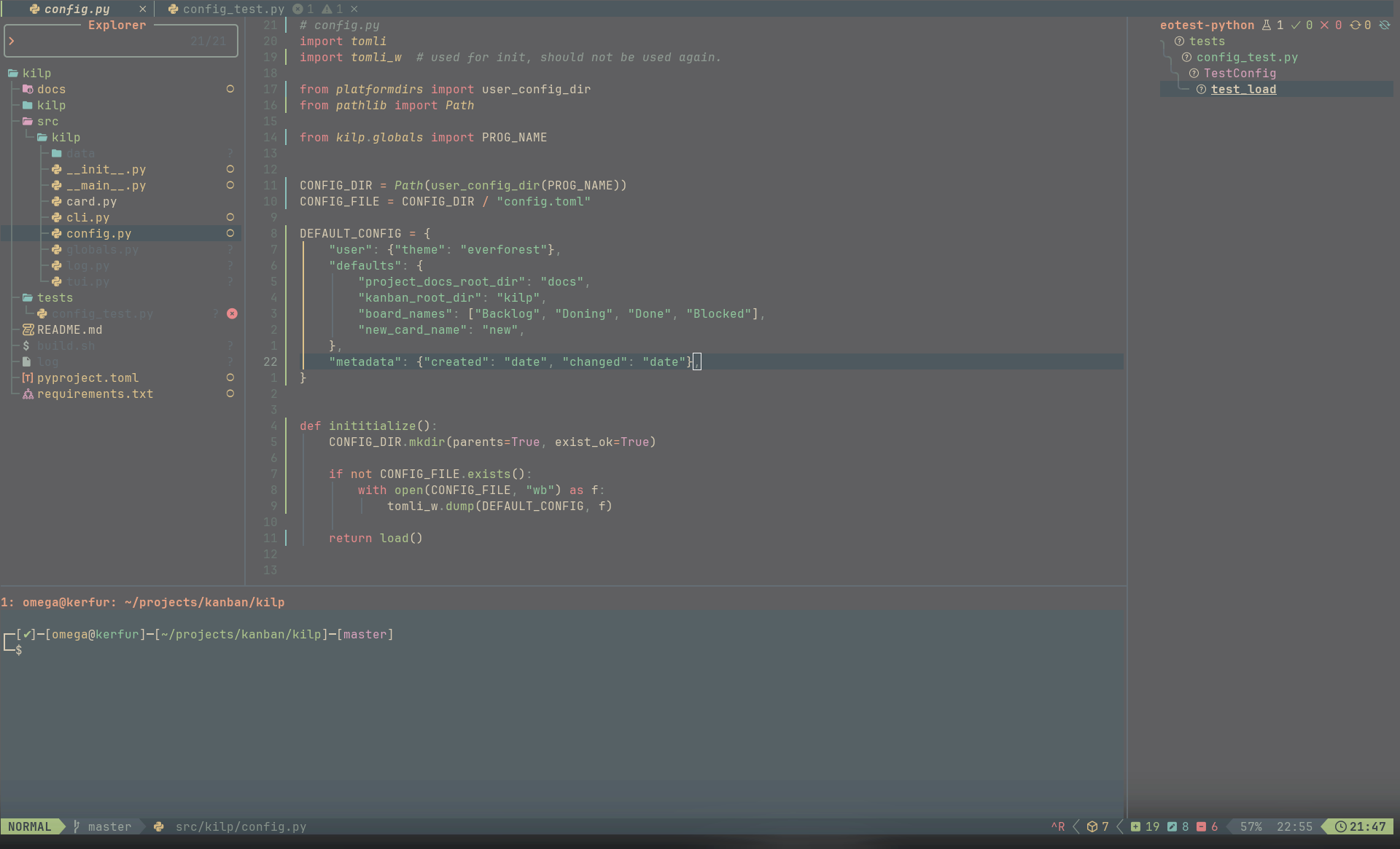Switch to the config_test.py tab
This screenshot has height=849, width=1400.
(233, 9)
